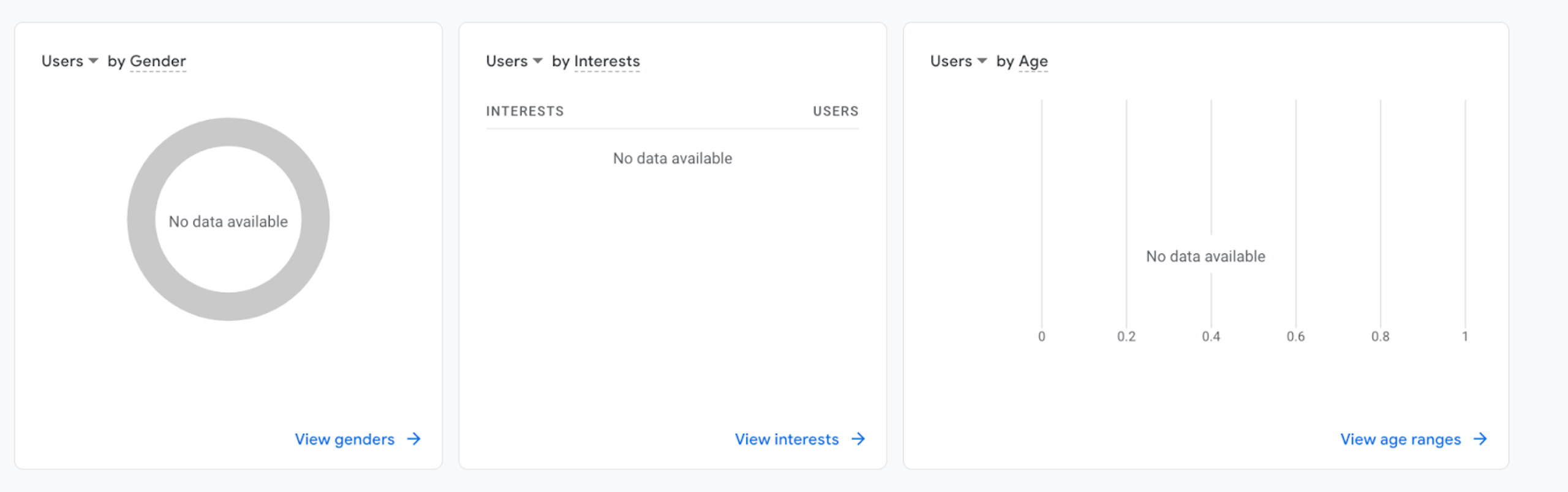
Task: Click 'No data available' in the Age chart
Action: pyautogui.click(x=1205, y=257)
